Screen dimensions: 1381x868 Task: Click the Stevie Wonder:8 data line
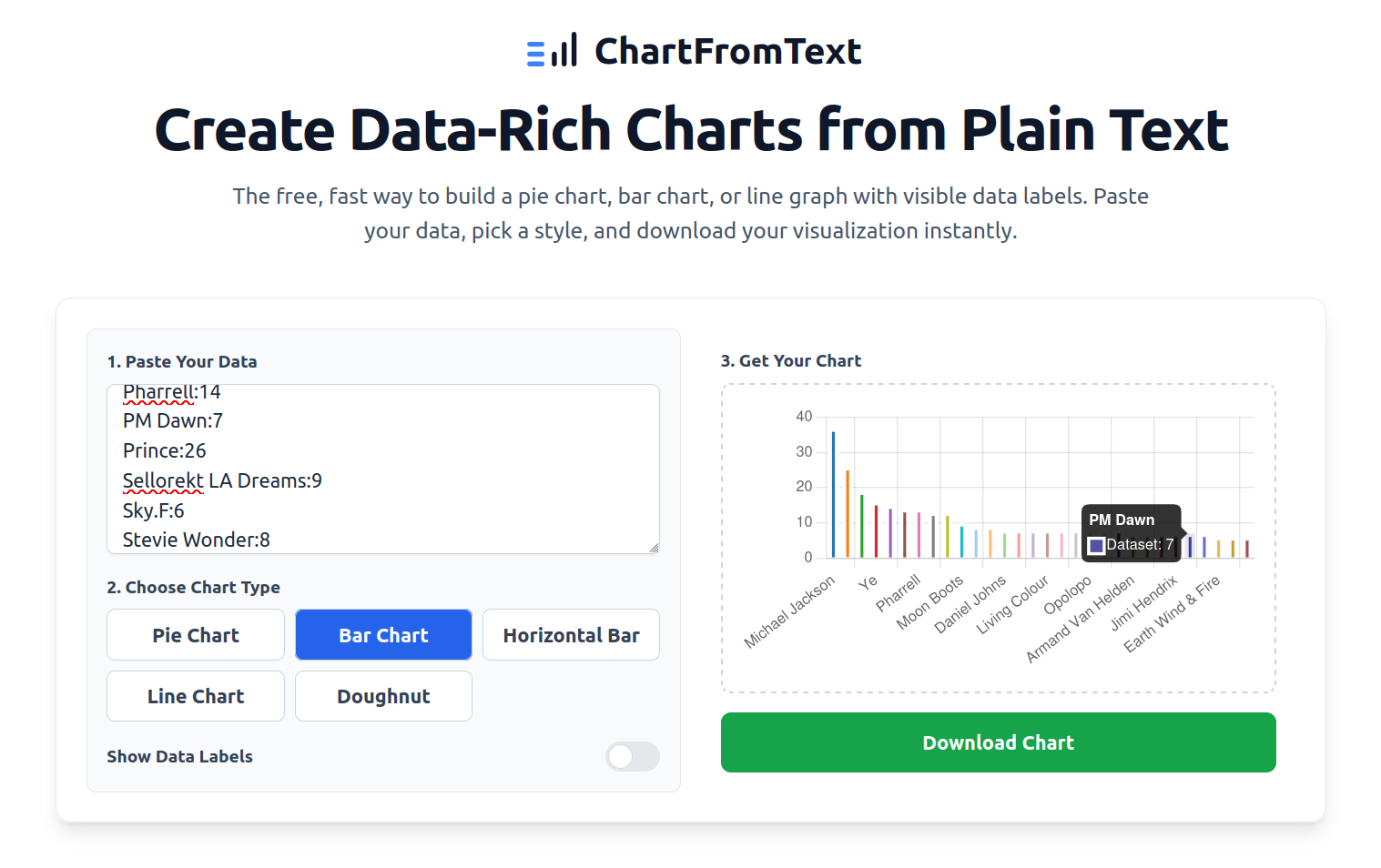[197, 540]
